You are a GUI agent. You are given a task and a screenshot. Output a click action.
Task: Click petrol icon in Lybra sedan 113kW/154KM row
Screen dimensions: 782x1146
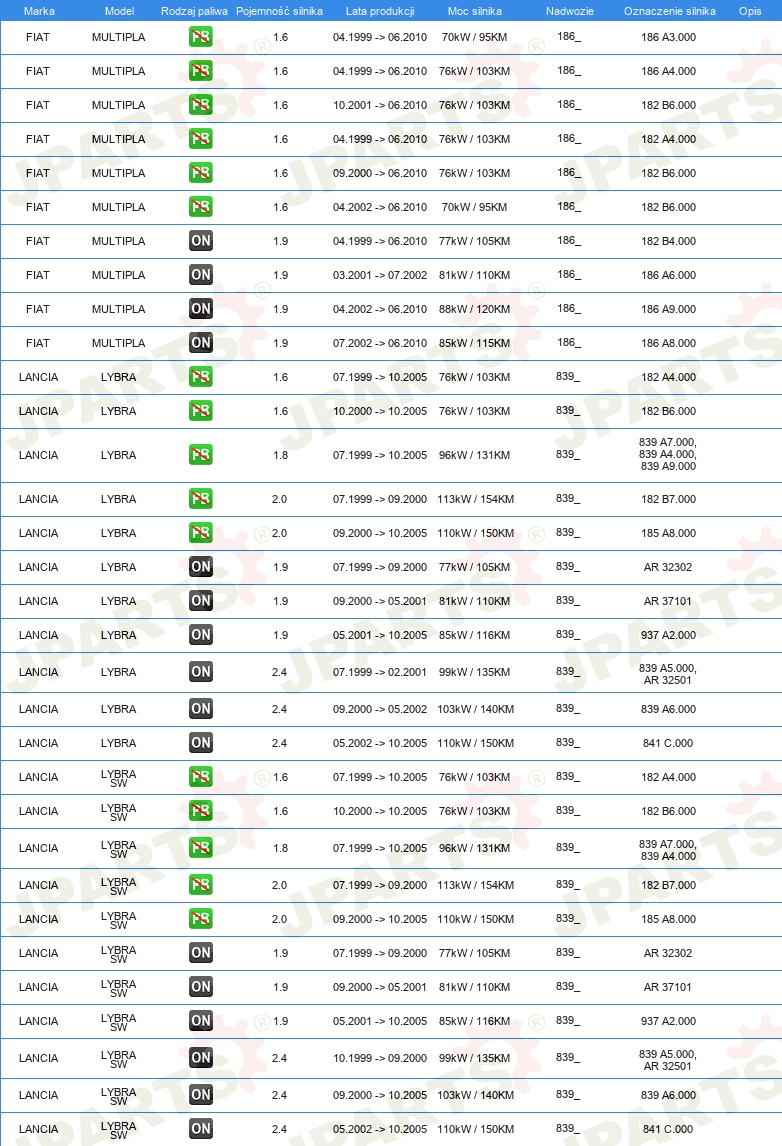tap(200, 498)
